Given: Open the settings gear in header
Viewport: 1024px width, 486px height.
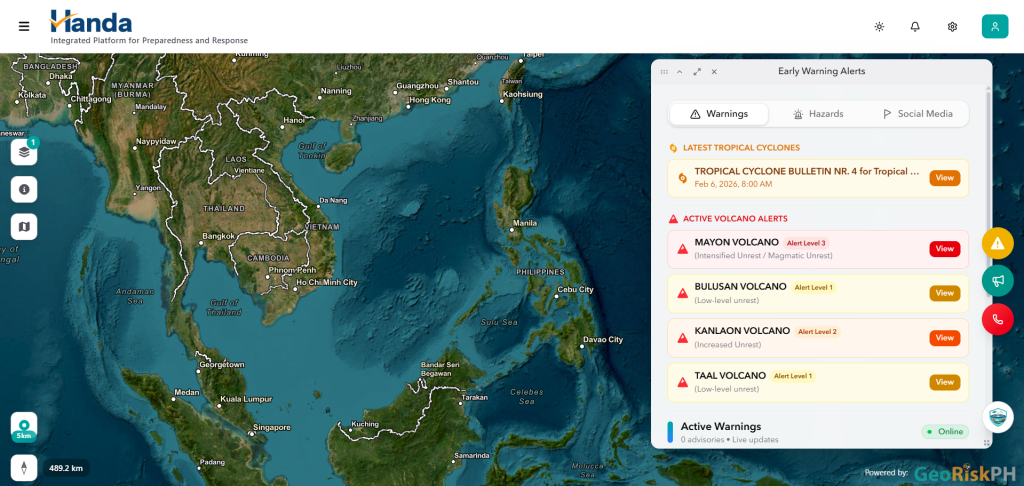Looking at the screenshot, I should [x=952, y=27].
